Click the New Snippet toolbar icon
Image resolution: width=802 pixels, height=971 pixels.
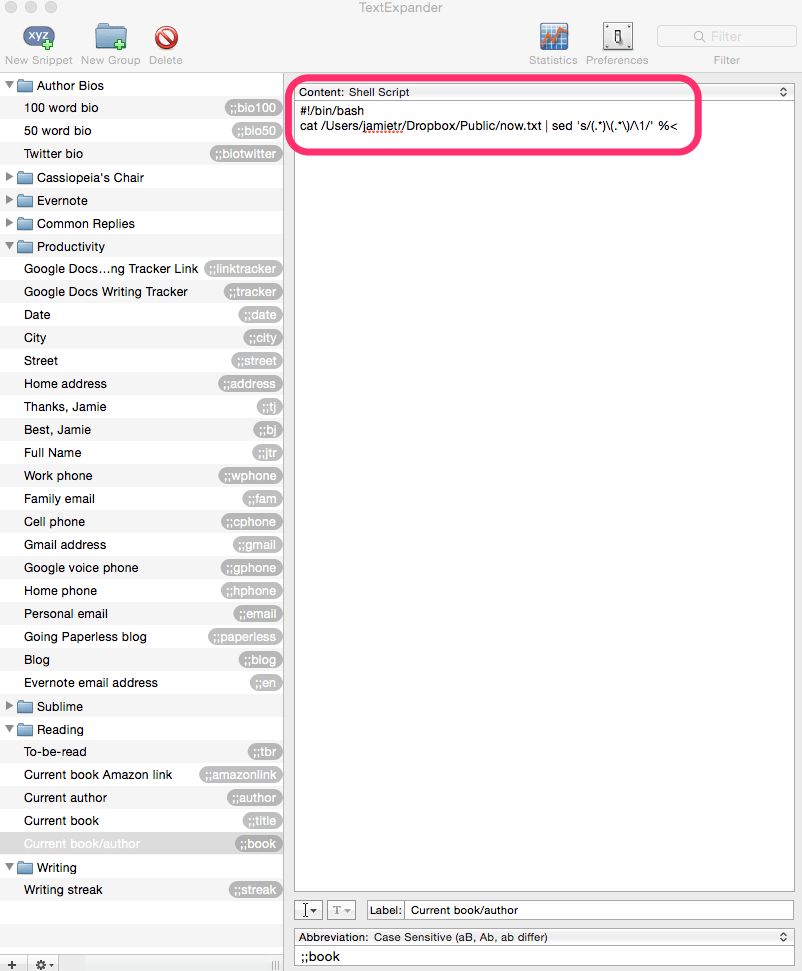(39, 38)
